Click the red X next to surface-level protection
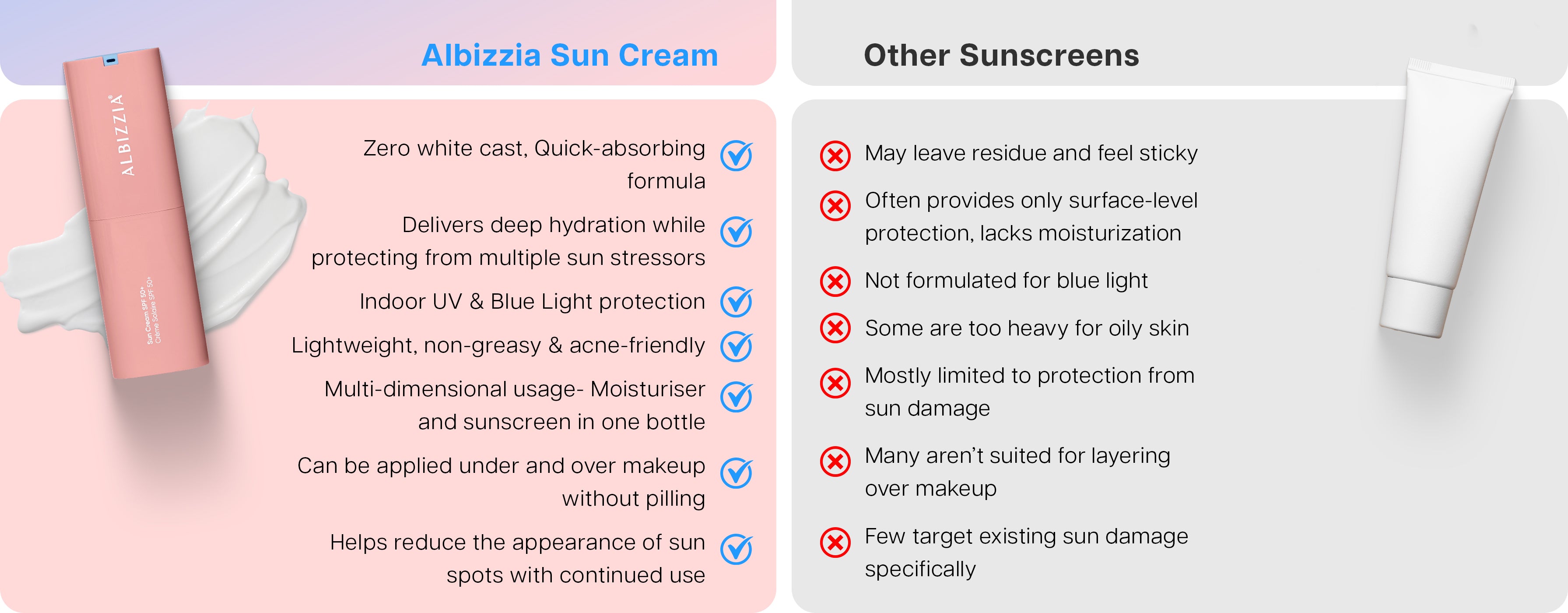1568x613 pixels. [835, 206]
